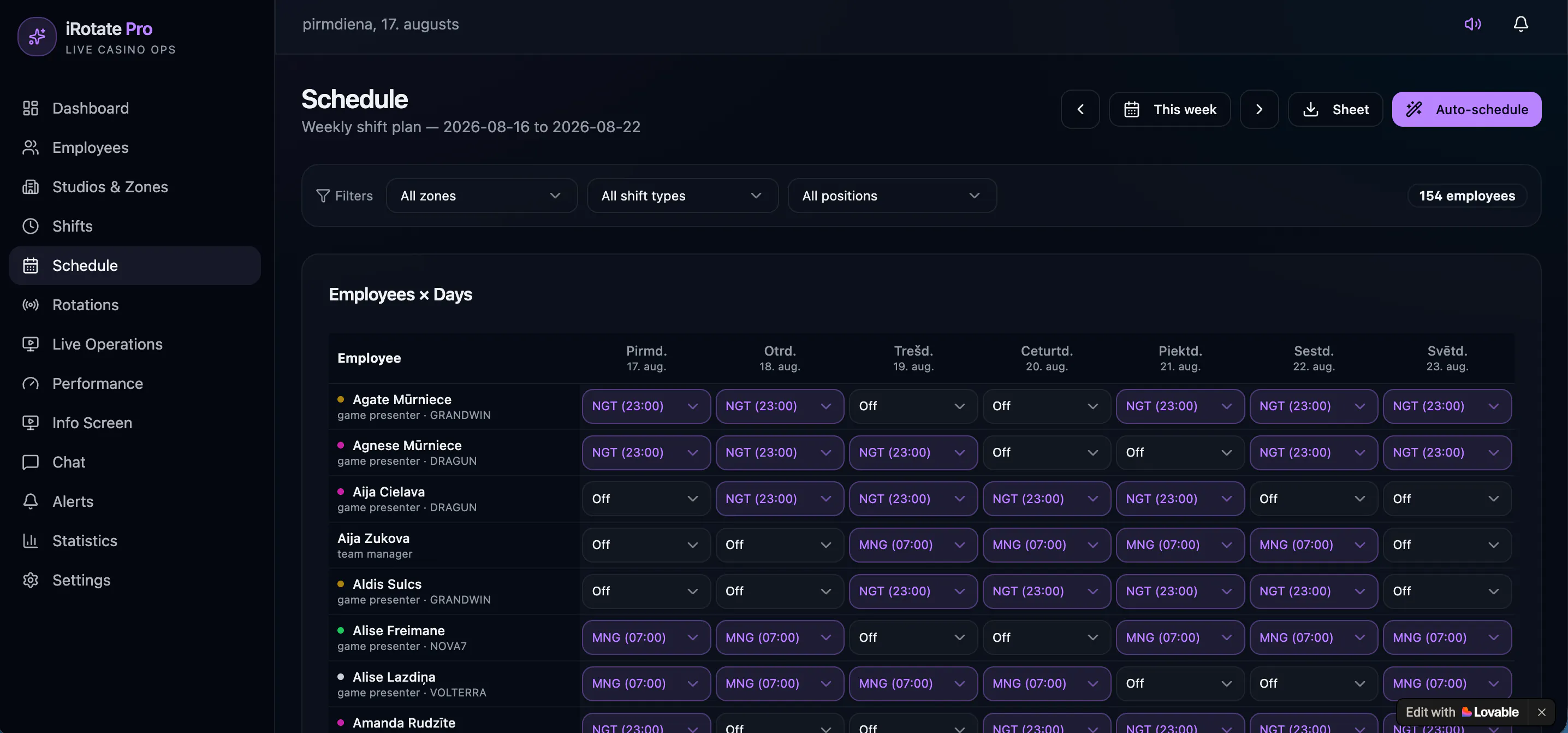Viewport: 1568px width, 733px height.
Task: Click the Settings gear icon
Action: pos(31,580)
